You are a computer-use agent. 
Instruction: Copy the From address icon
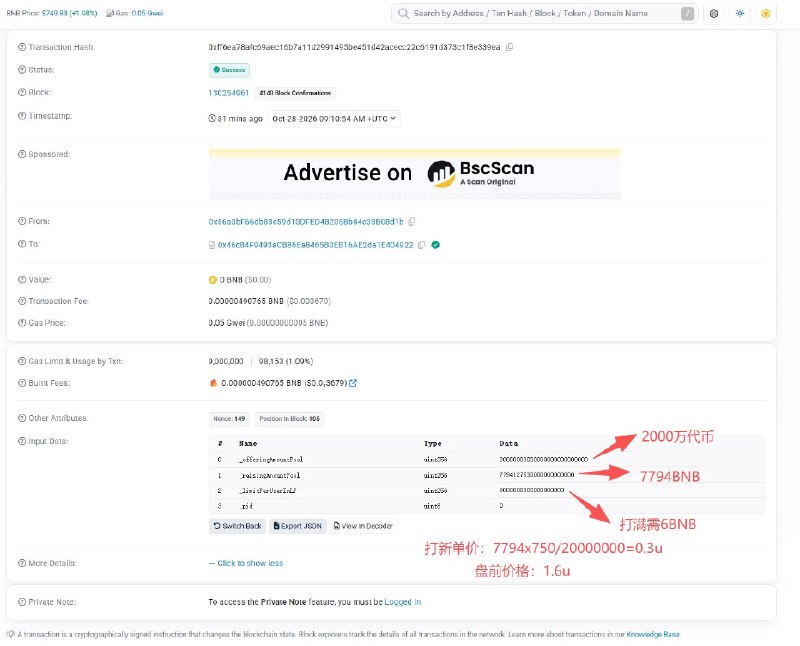click(412, 221)
